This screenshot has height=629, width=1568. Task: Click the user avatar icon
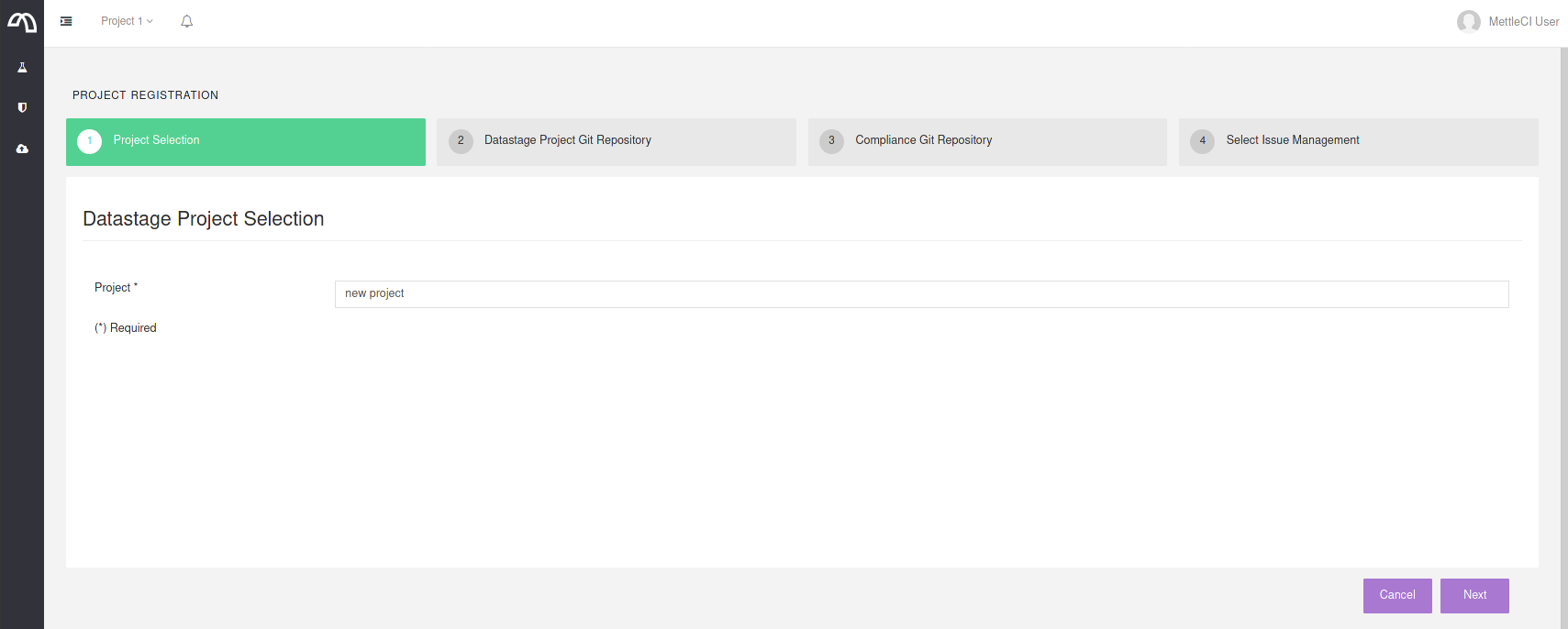pos(1468,21)
